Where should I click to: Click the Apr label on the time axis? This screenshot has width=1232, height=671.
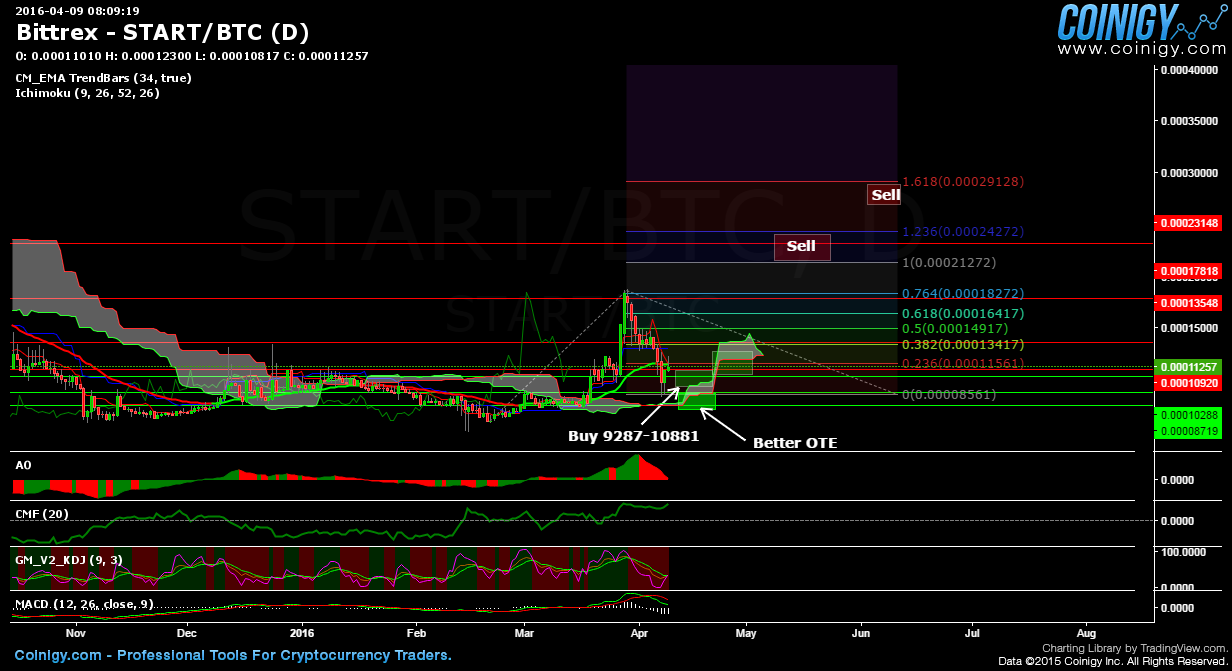(x=640, y=633)
